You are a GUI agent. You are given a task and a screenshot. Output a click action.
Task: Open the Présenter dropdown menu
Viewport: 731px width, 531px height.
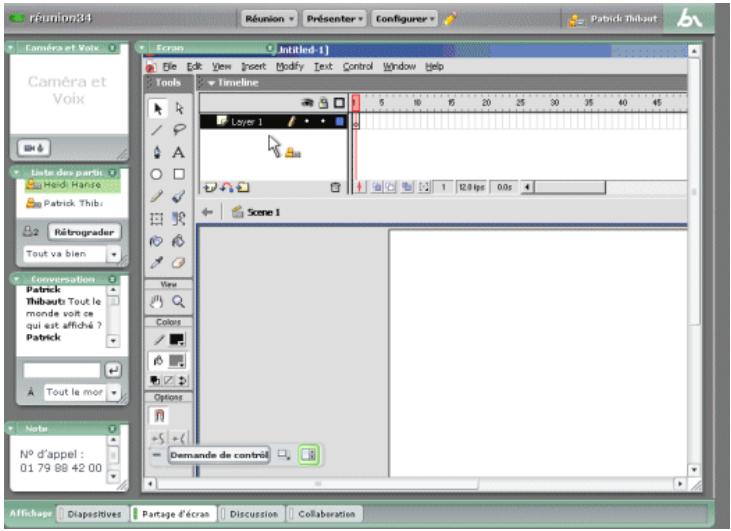coord(334,19)
